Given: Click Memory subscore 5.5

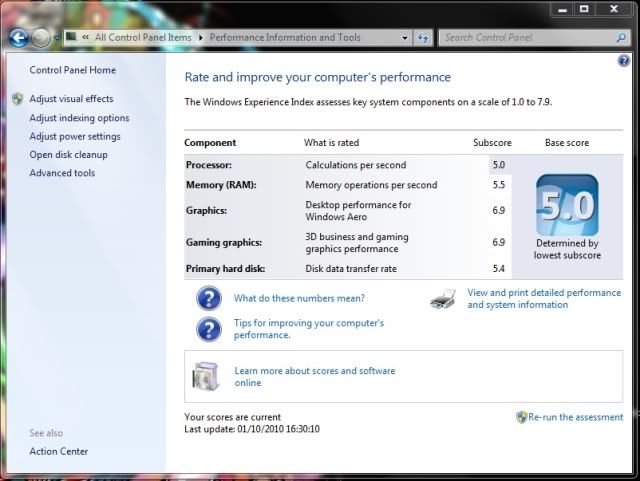Looking at the screenshot, I should coord(498,185).
